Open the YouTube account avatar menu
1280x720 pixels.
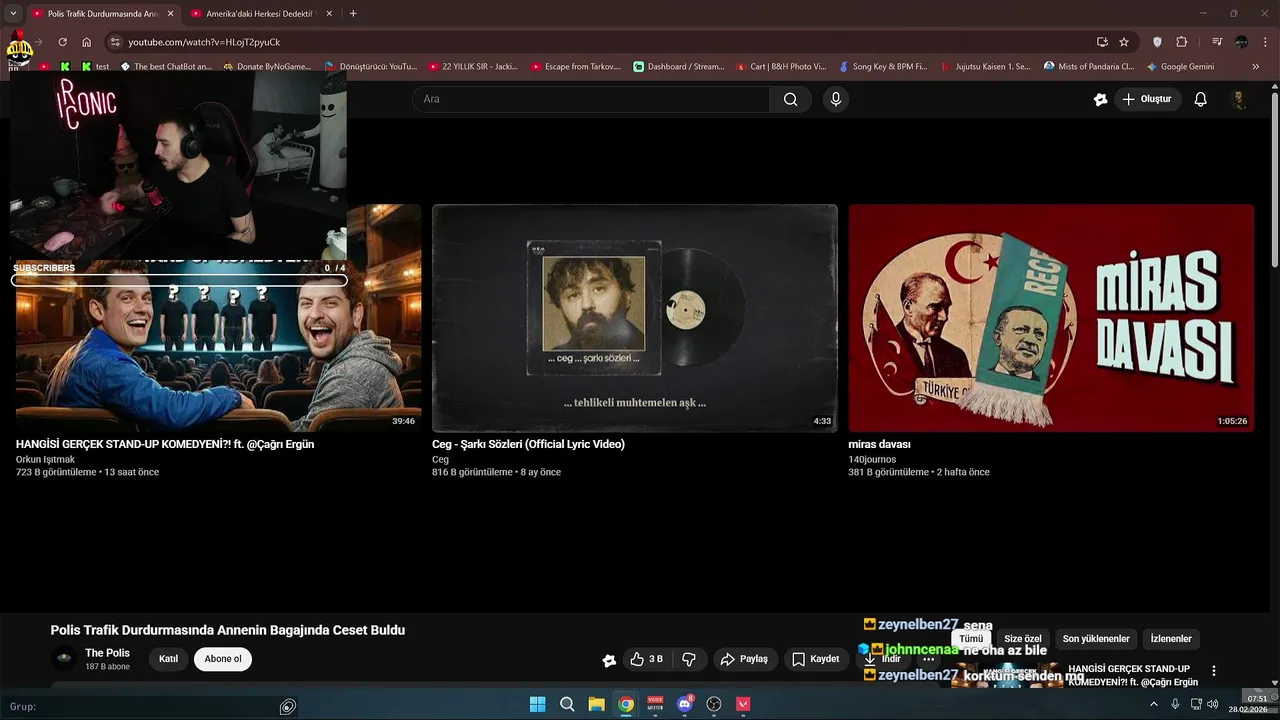1239,99
